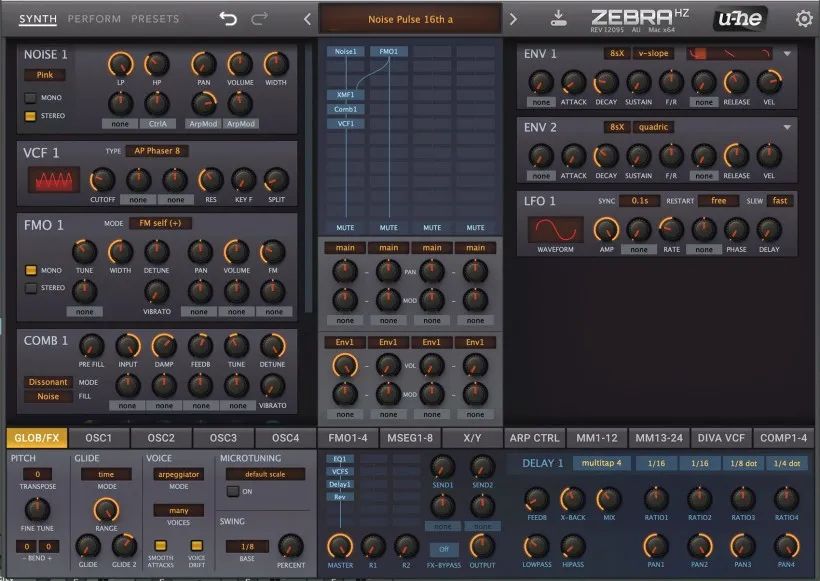Open COMB 1 Dissonant mode dropdown
The width and height of the screenshot is (820, 581).
click(x=48, y=382)
